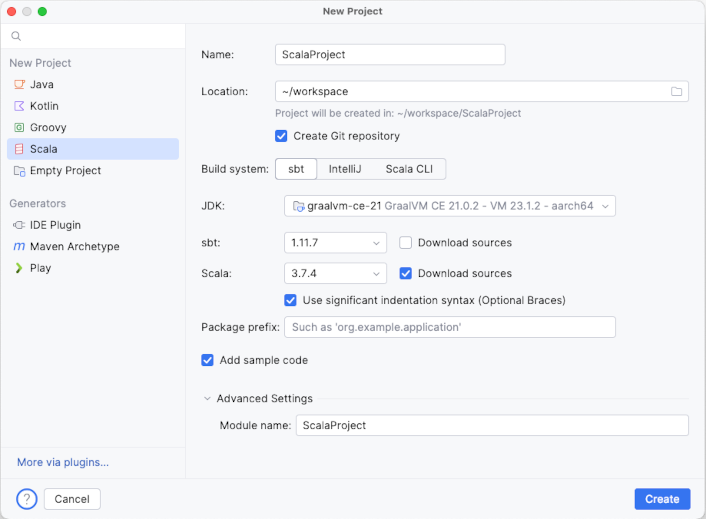Click the Java cup icon
The height and width of the screenshot is (519, 706).
19,84
